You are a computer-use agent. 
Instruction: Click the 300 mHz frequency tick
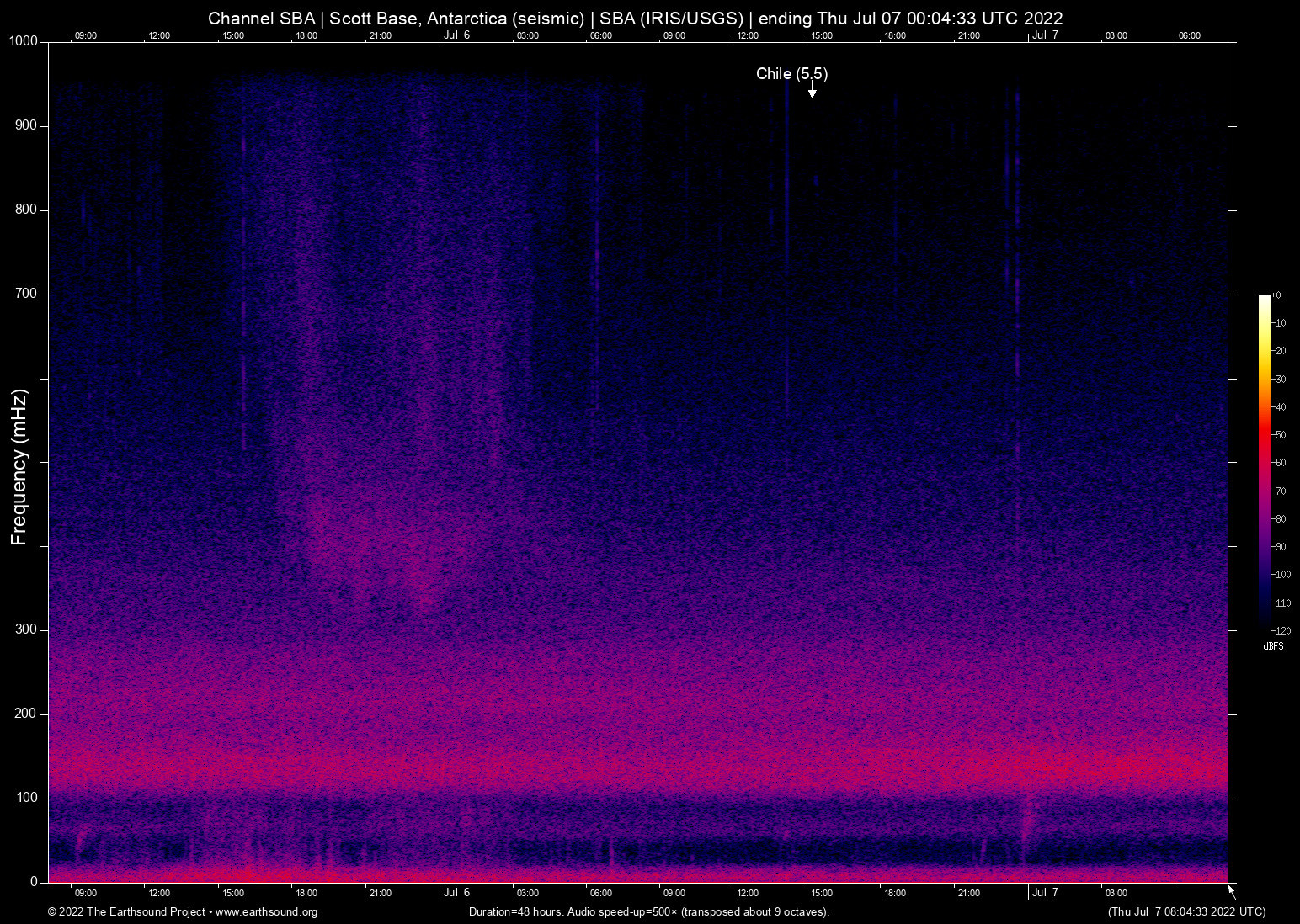28,629
